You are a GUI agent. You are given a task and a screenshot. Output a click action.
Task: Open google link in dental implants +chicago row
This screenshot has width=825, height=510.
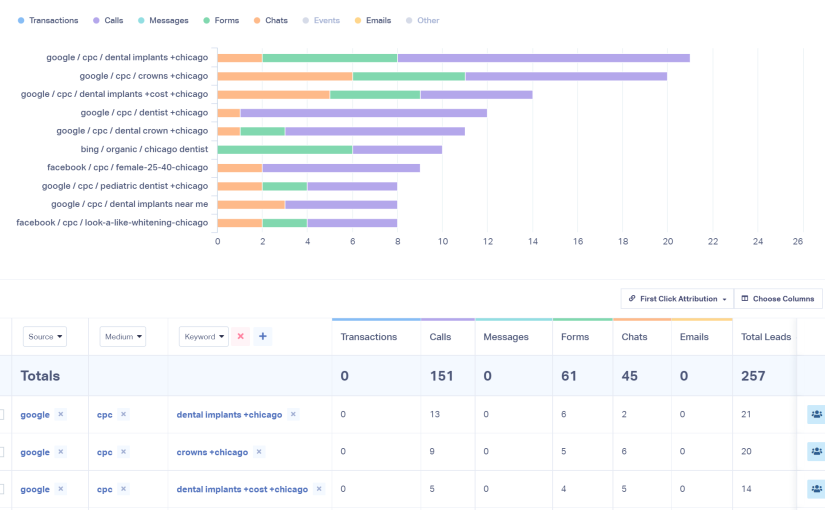tap(35, 415)
